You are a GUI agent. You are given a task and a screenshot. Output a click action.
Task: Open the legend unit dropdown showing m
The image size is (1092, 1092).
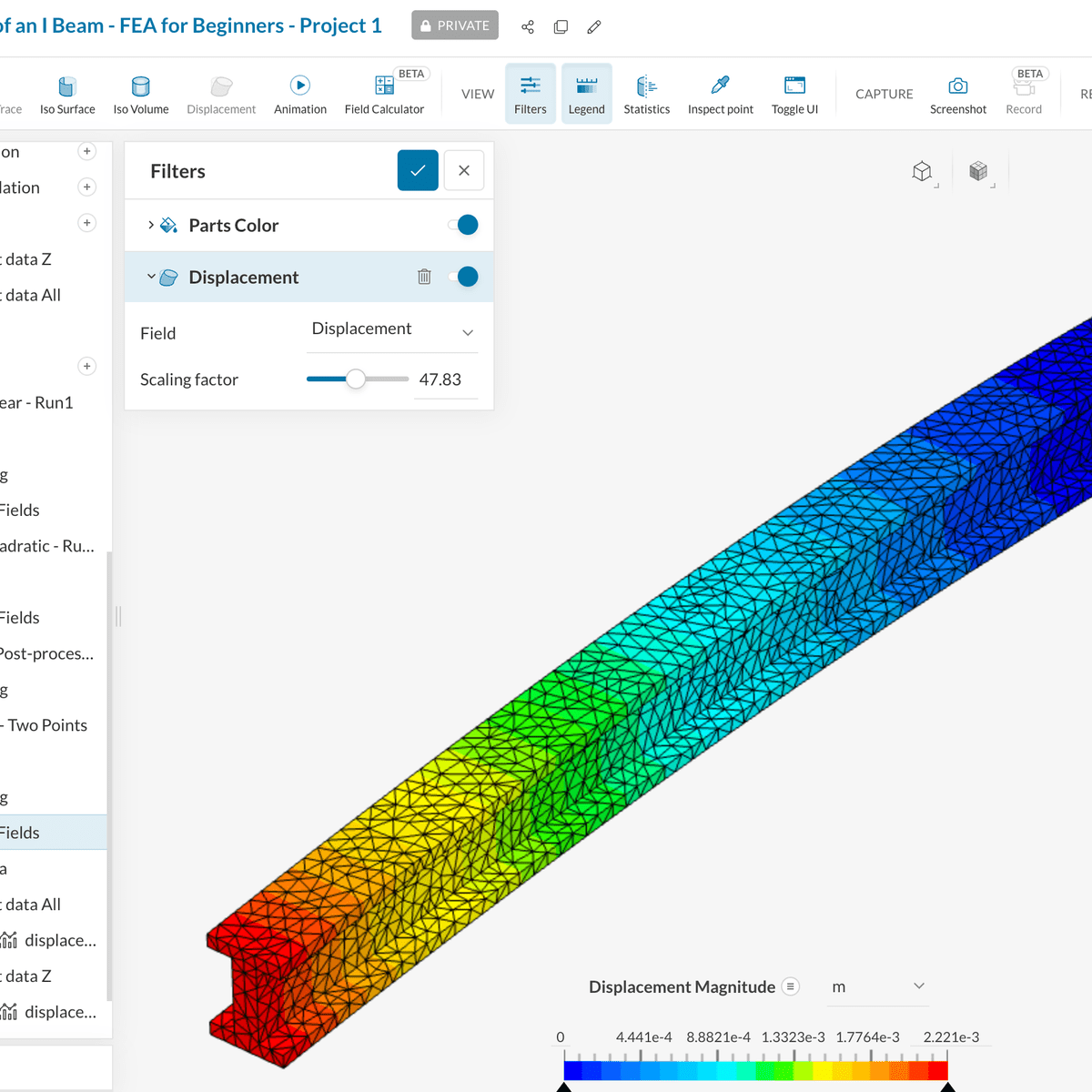877,986
